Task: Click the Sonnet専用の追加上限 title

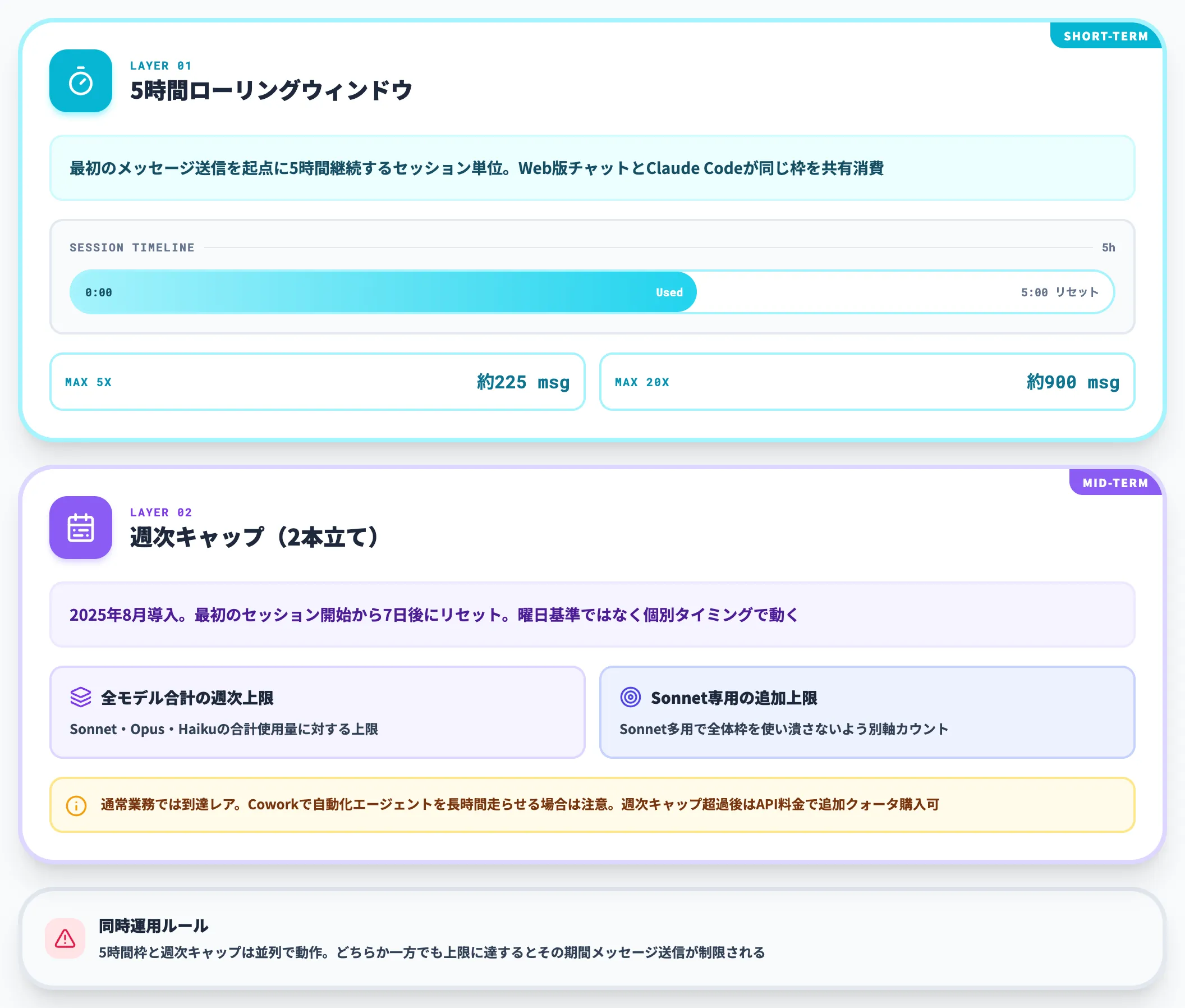Action: click(x=734, y=698)
